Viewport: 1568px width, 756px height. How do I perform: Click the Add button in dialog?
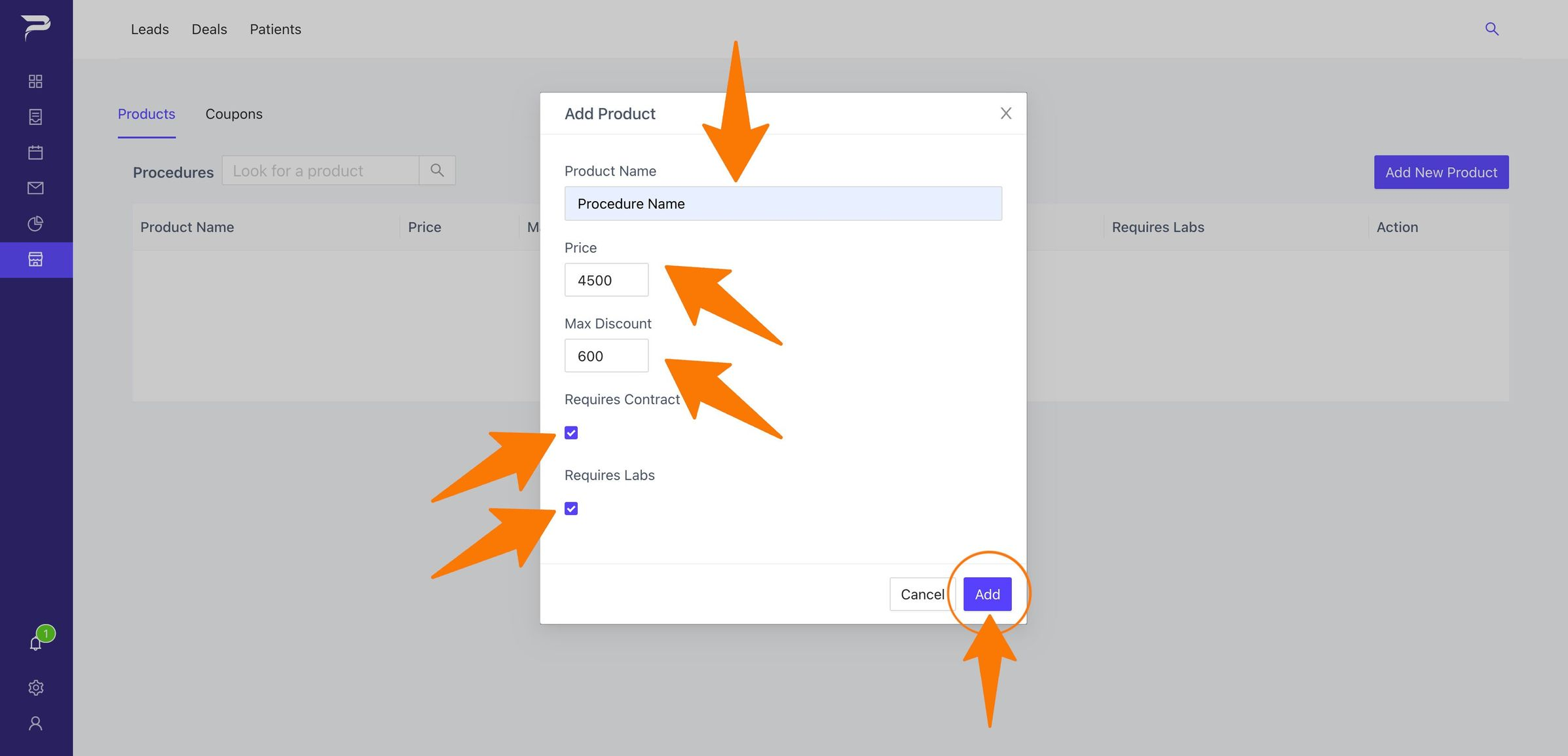coord(987,594)
